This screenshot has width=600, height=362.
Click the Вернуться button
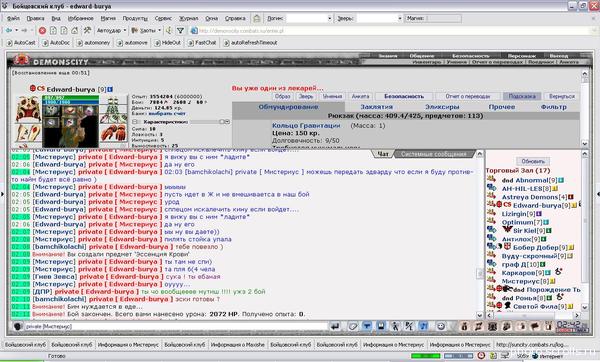point(562,96)
